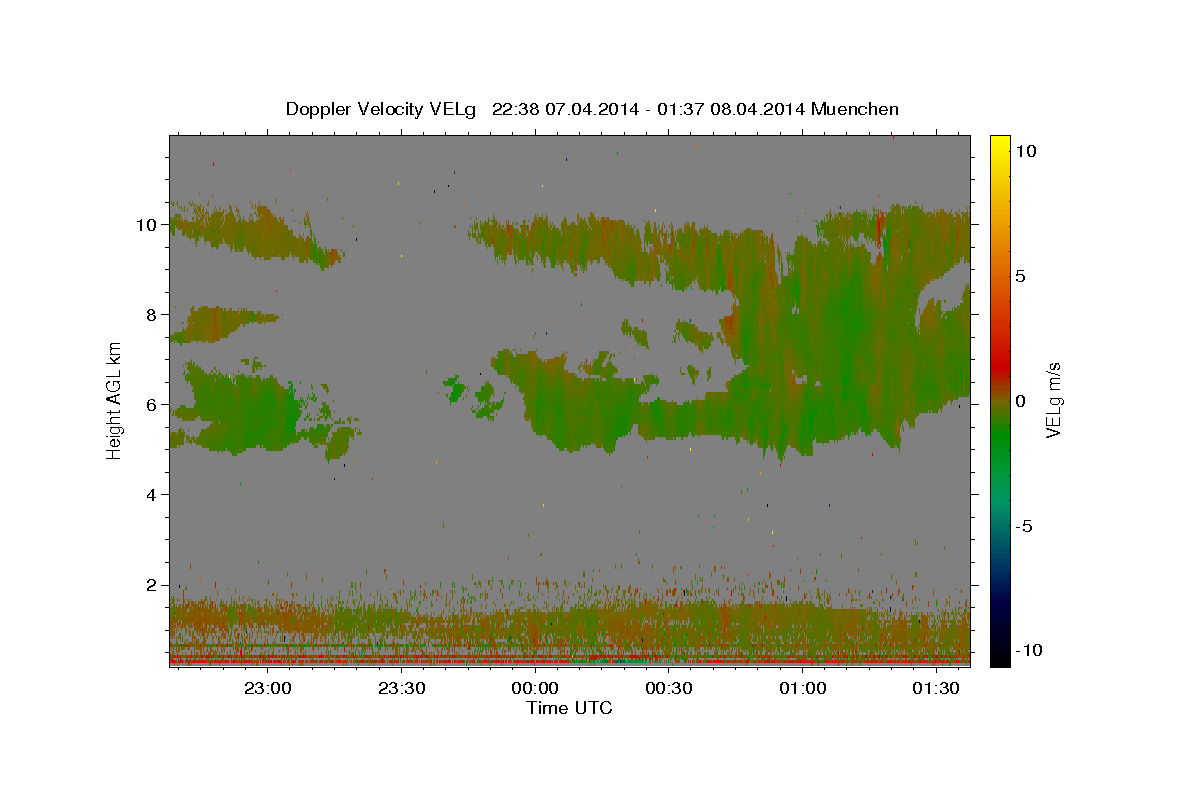
Task: Click the height axis label 6
Action: coord(153,404)
